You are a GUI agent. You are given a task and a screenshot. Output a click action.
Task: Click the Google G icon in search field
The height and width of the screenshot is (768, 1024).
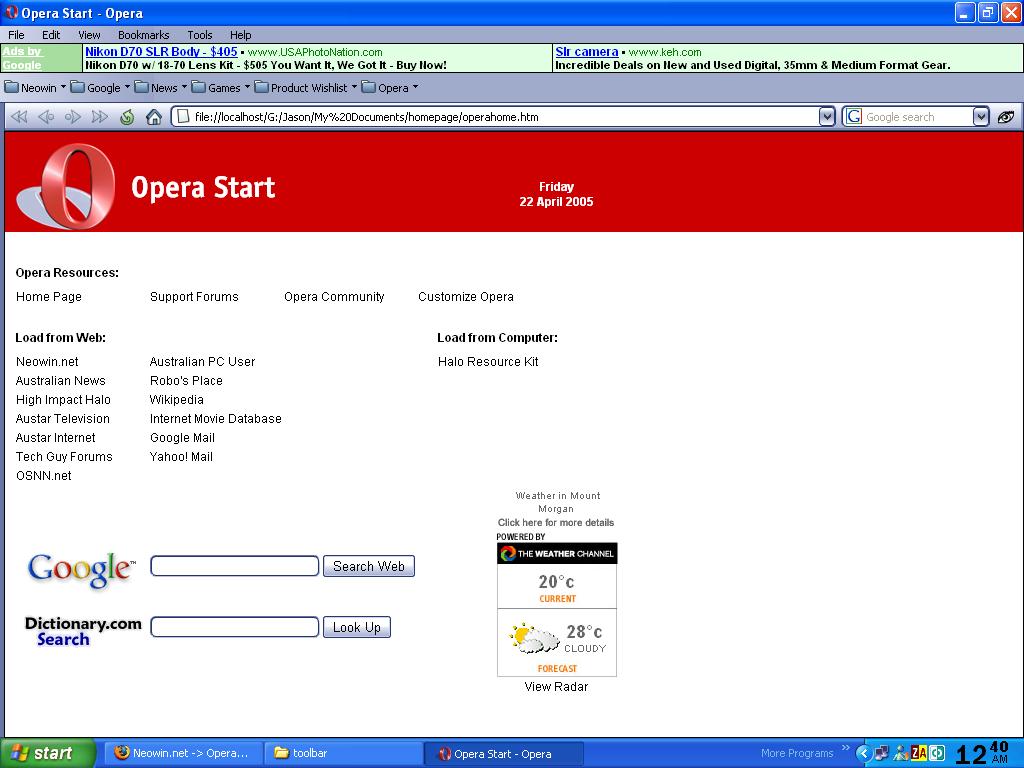click(853, 117)
